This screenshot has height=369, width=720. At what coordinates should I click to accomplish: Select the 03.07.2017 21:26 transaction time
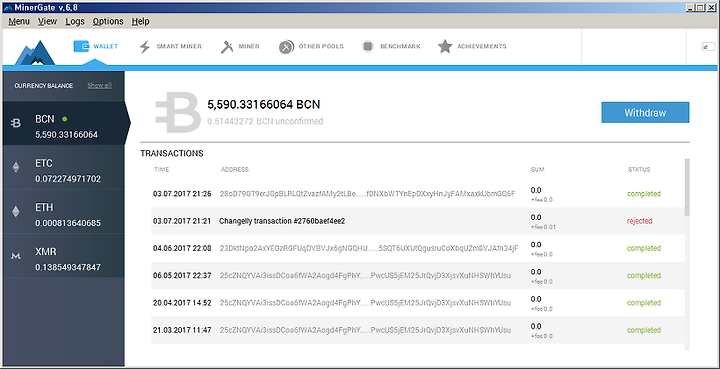click(x=182, y=194)
